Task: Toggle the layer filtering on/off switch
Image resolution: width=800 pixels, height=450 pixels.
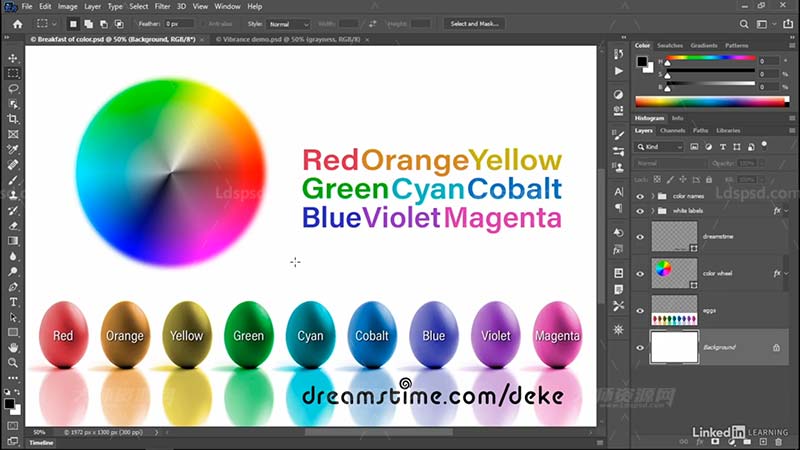Action: pos(764,145)
